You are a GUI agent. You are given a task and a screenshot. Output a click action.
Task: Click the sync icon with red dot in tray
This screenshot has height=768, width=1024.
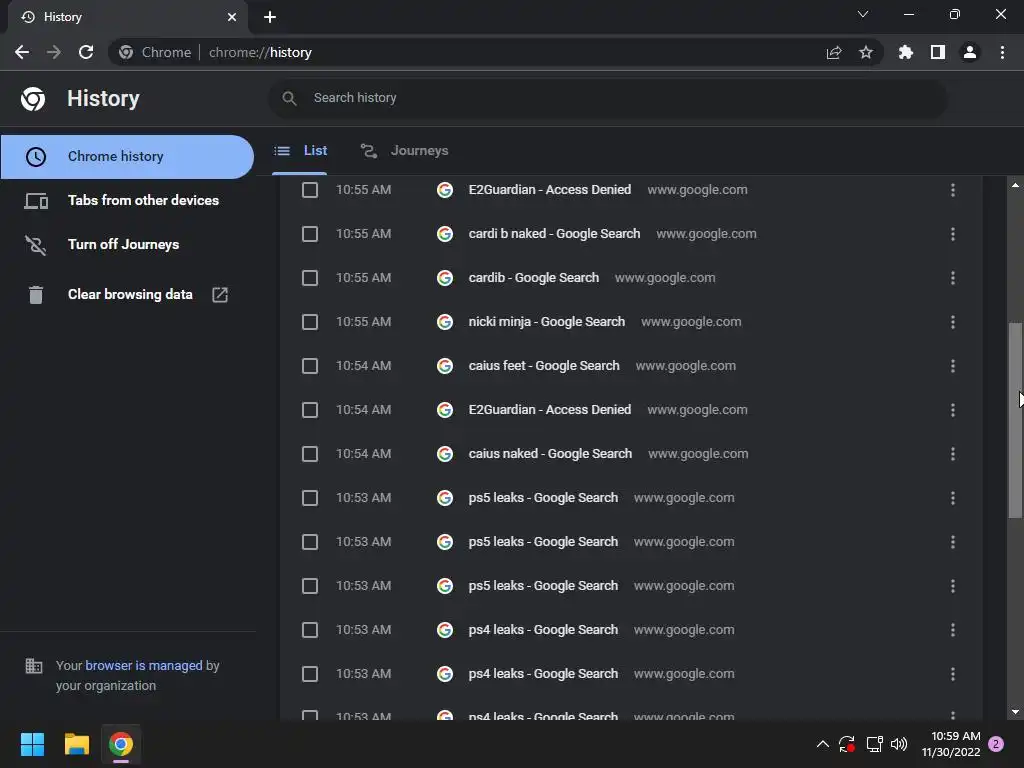pos(847,744)
